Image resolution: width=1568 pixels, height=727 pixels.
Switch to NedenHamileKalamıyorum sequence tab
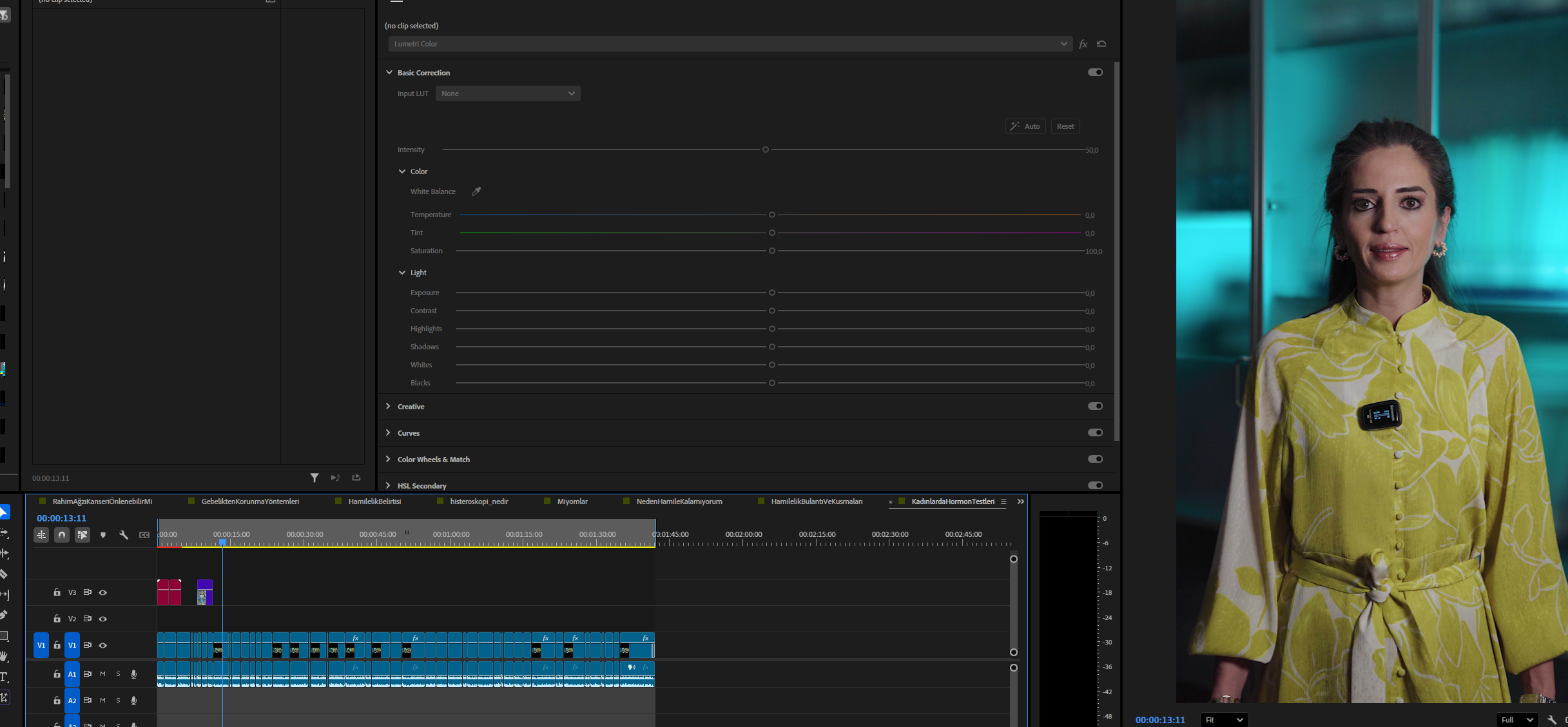[x=679, y=501]
